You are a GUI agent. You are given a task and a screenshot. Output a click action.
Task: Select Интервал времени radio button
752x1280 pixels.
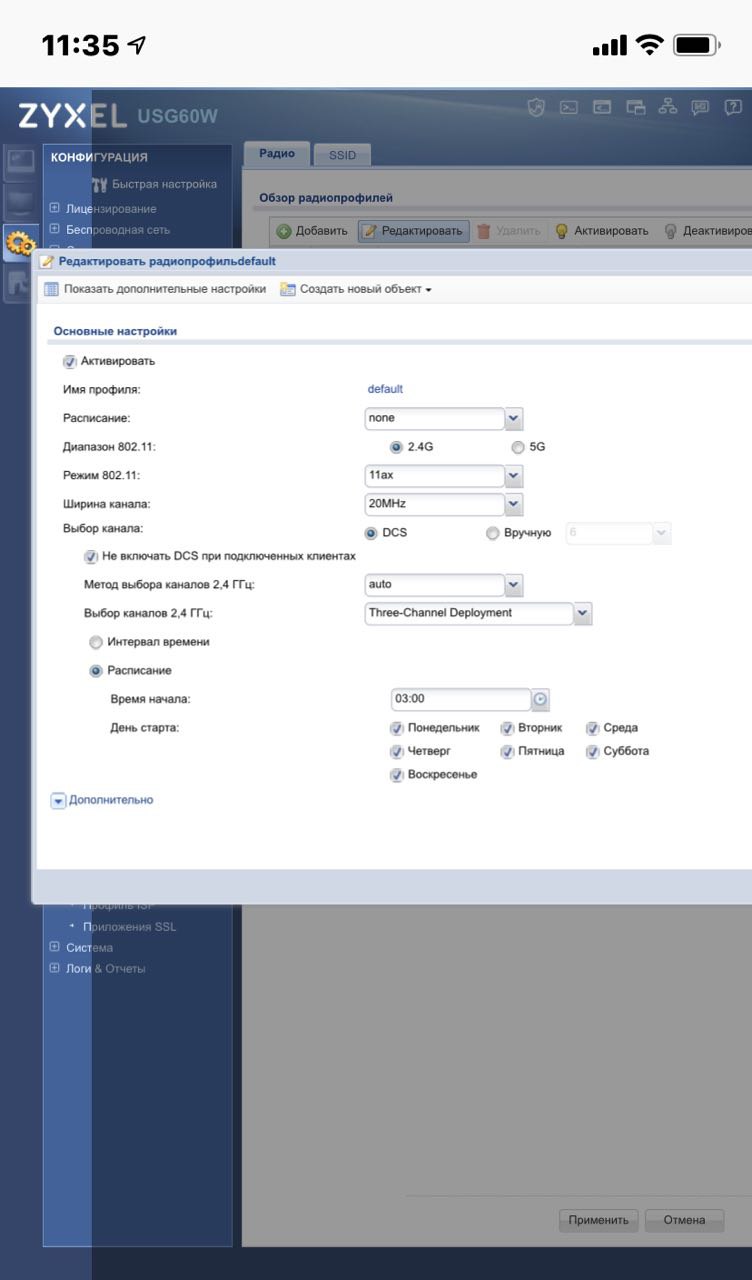(x=96, y=642)
